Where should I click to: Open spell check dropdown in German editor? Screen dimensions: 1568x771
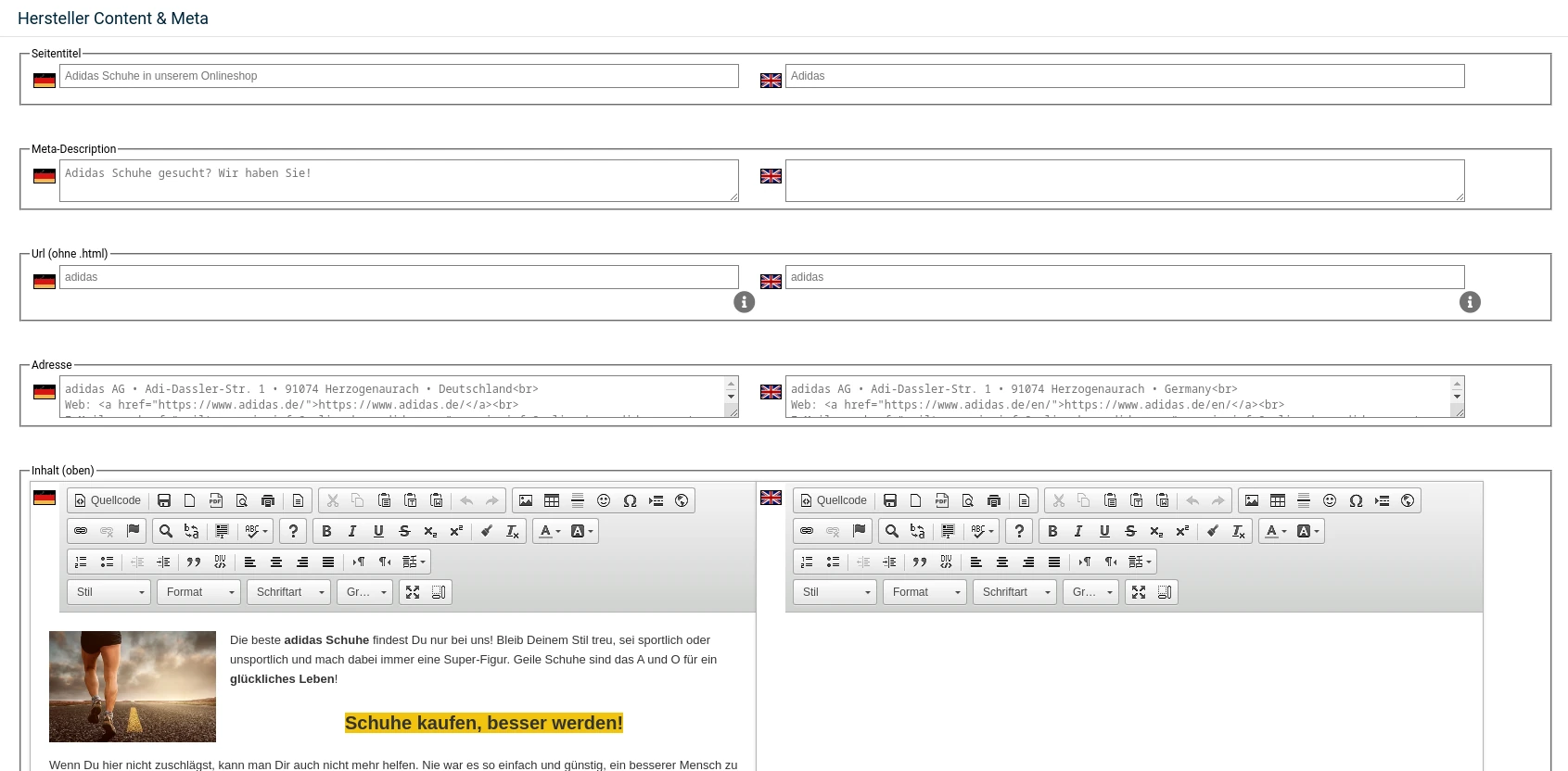(x=255, y=531)
